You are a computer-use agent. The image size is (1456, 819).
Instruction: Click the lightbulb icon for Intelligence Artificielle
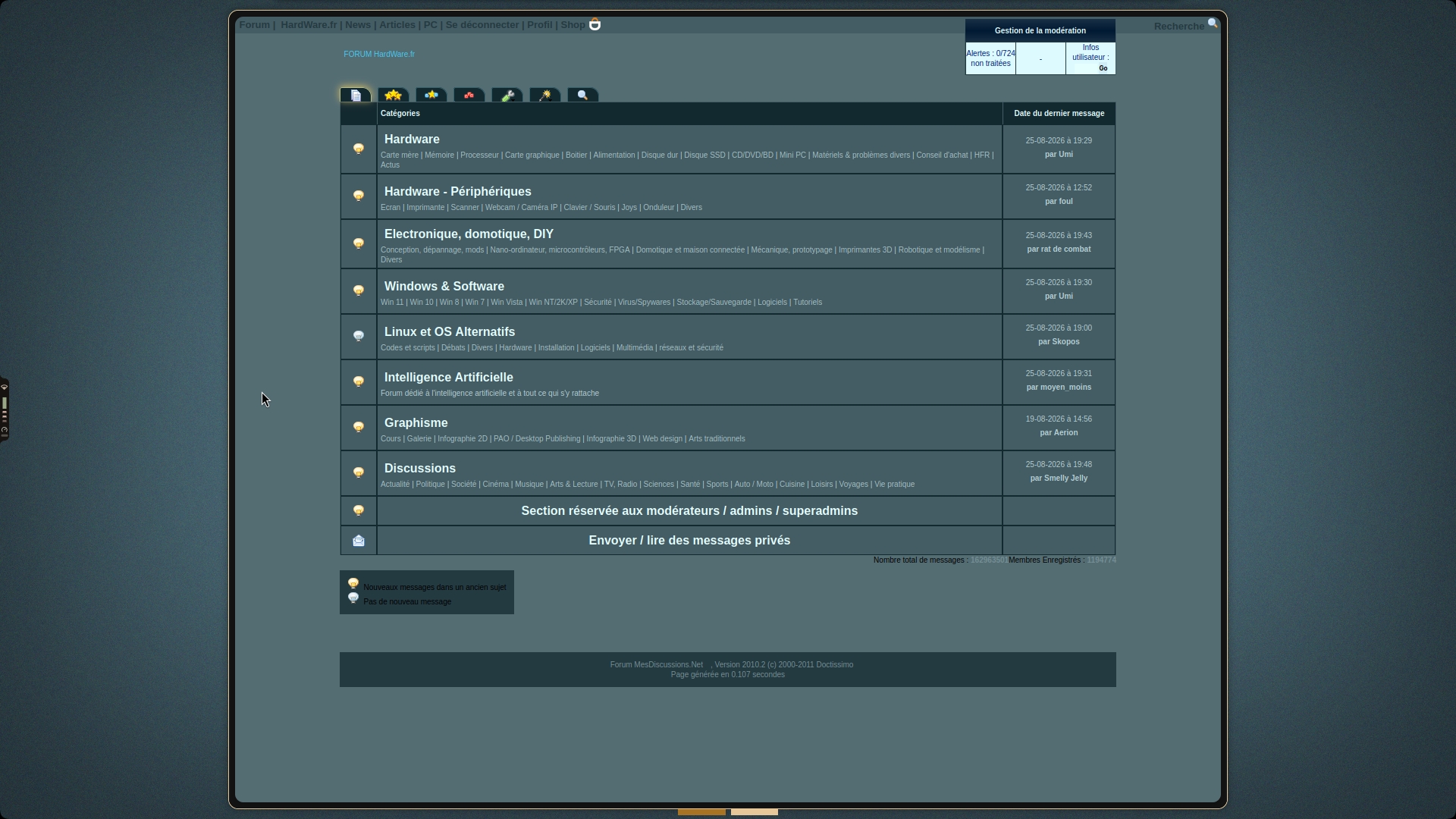(359, 381)
